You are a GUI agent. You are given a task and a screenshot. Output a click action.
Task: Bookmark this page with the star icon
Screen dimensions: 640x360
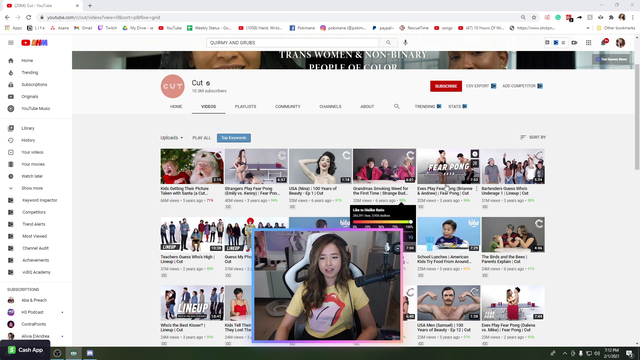coord(534,18)
